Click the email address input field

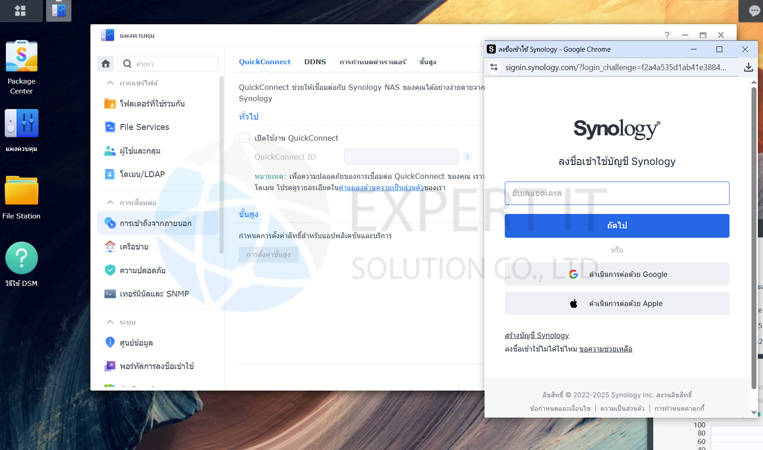[617, 193]
